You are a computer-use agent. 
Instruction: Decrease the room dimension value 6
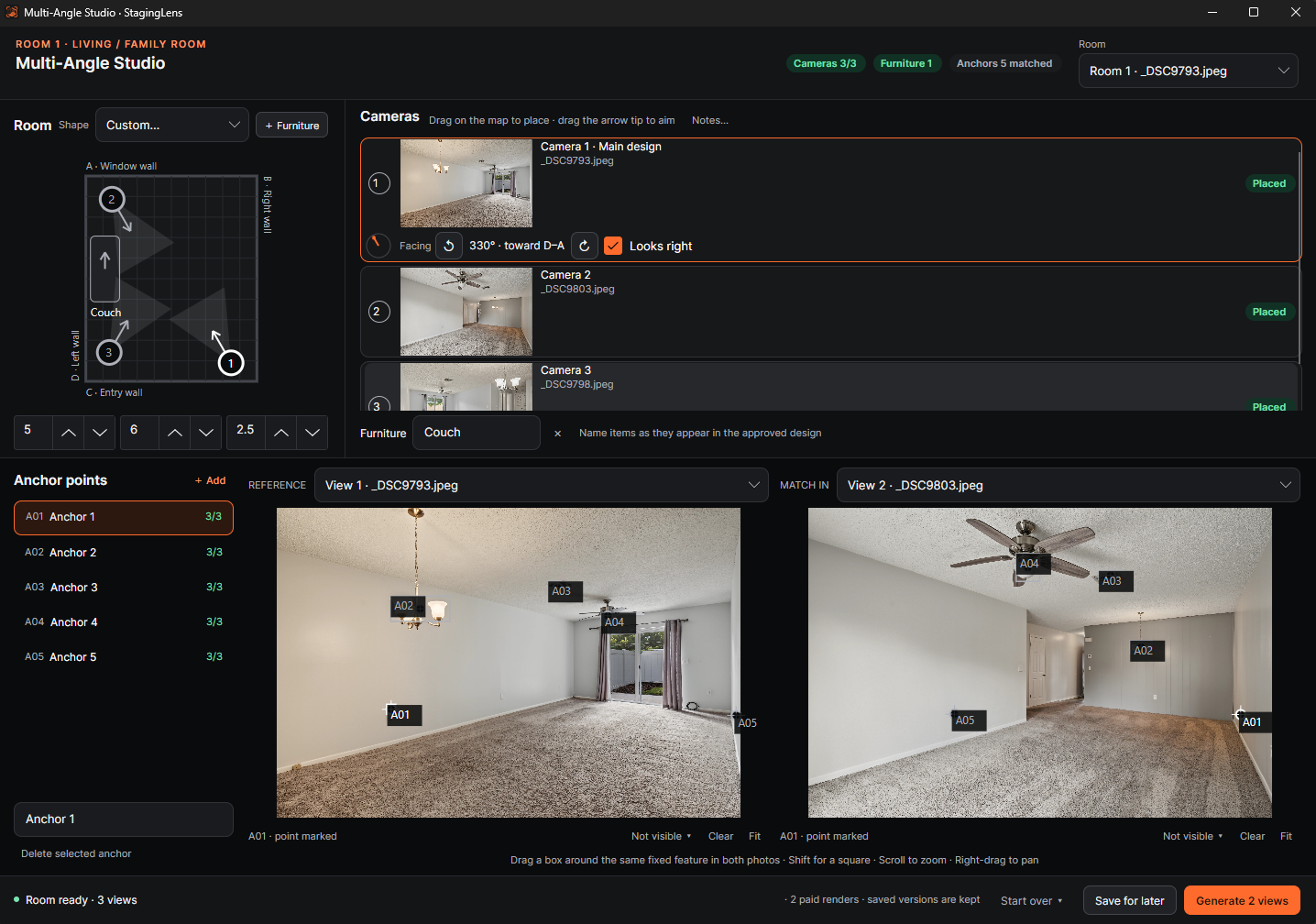206,433
